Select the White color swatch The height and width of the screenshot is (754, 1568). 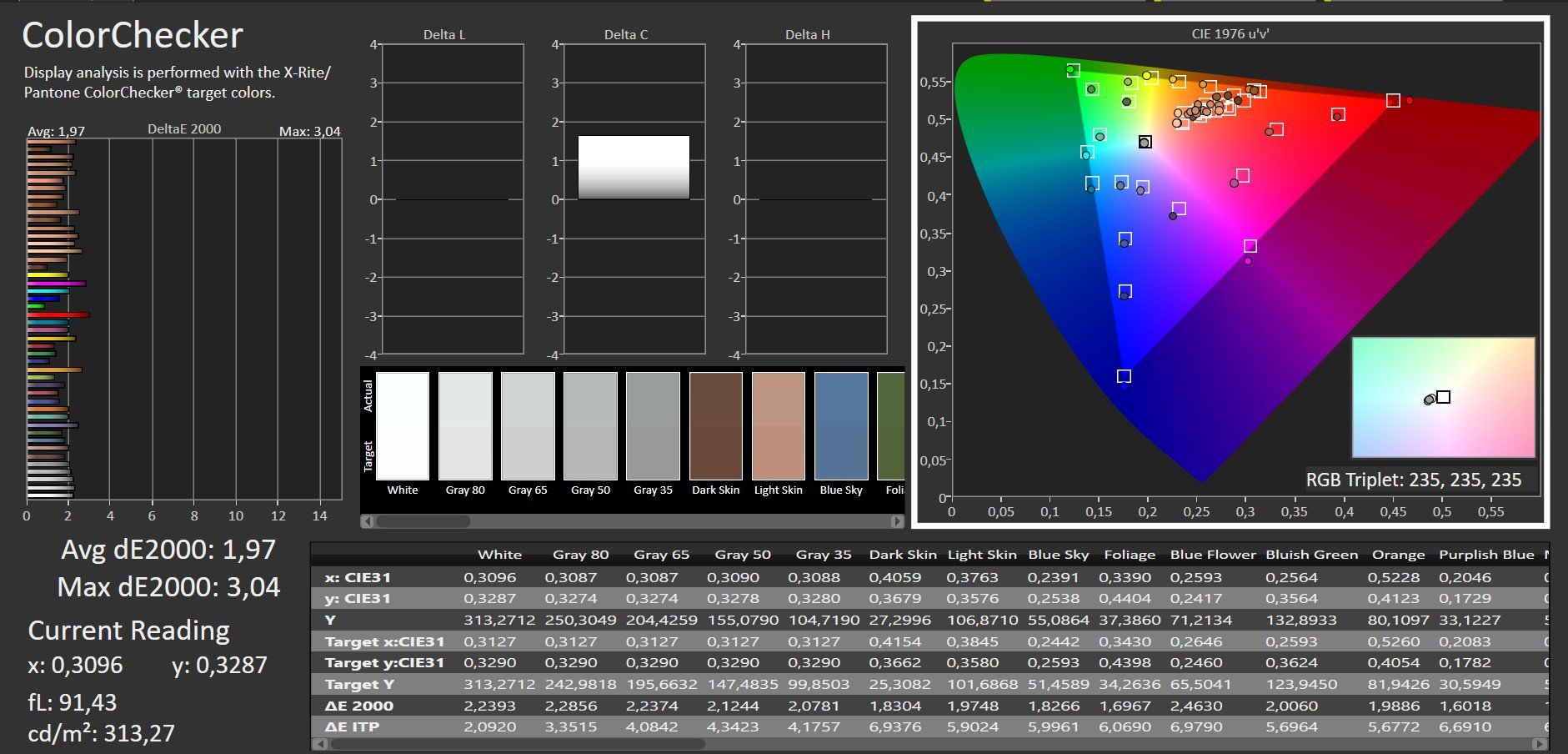tap(403, 426)
